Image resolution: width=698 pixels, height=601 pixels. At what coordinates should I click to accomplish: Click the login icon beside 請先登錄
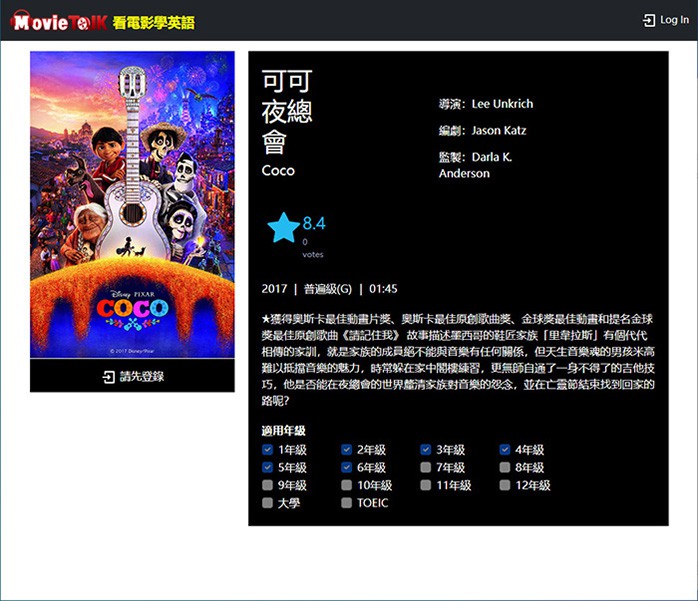click(108, 377)
